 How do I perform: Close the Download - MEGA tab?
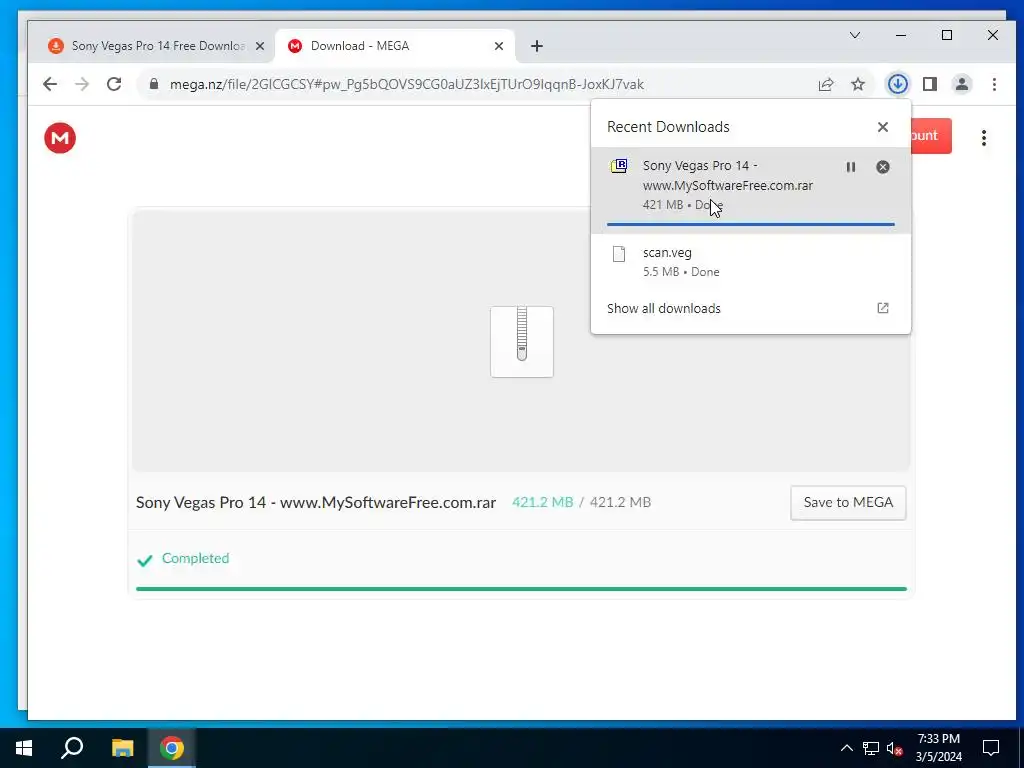498,46
